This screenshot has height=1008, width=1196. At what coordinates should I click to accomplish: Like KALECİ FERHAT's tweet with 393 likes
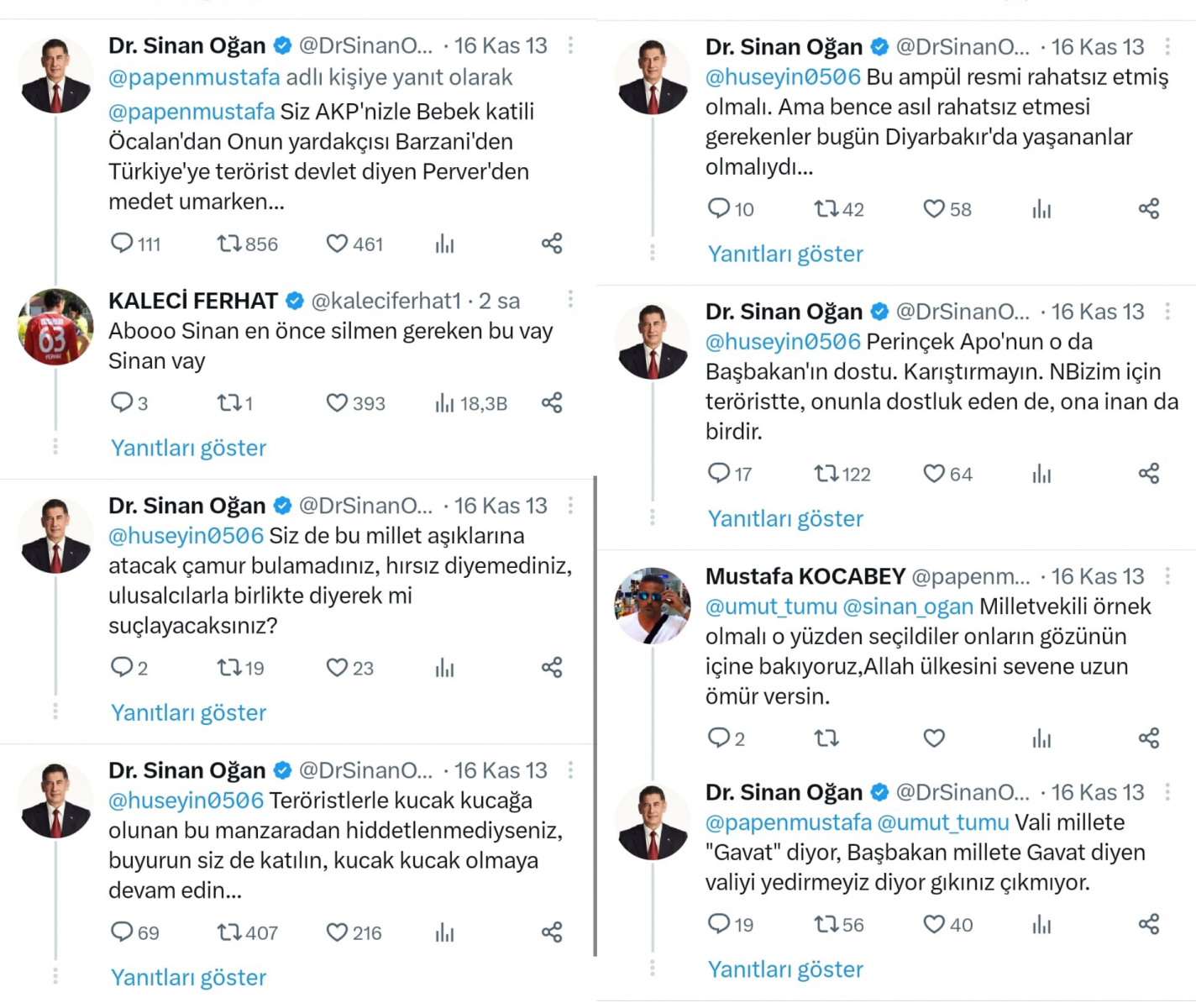[337, 403]
